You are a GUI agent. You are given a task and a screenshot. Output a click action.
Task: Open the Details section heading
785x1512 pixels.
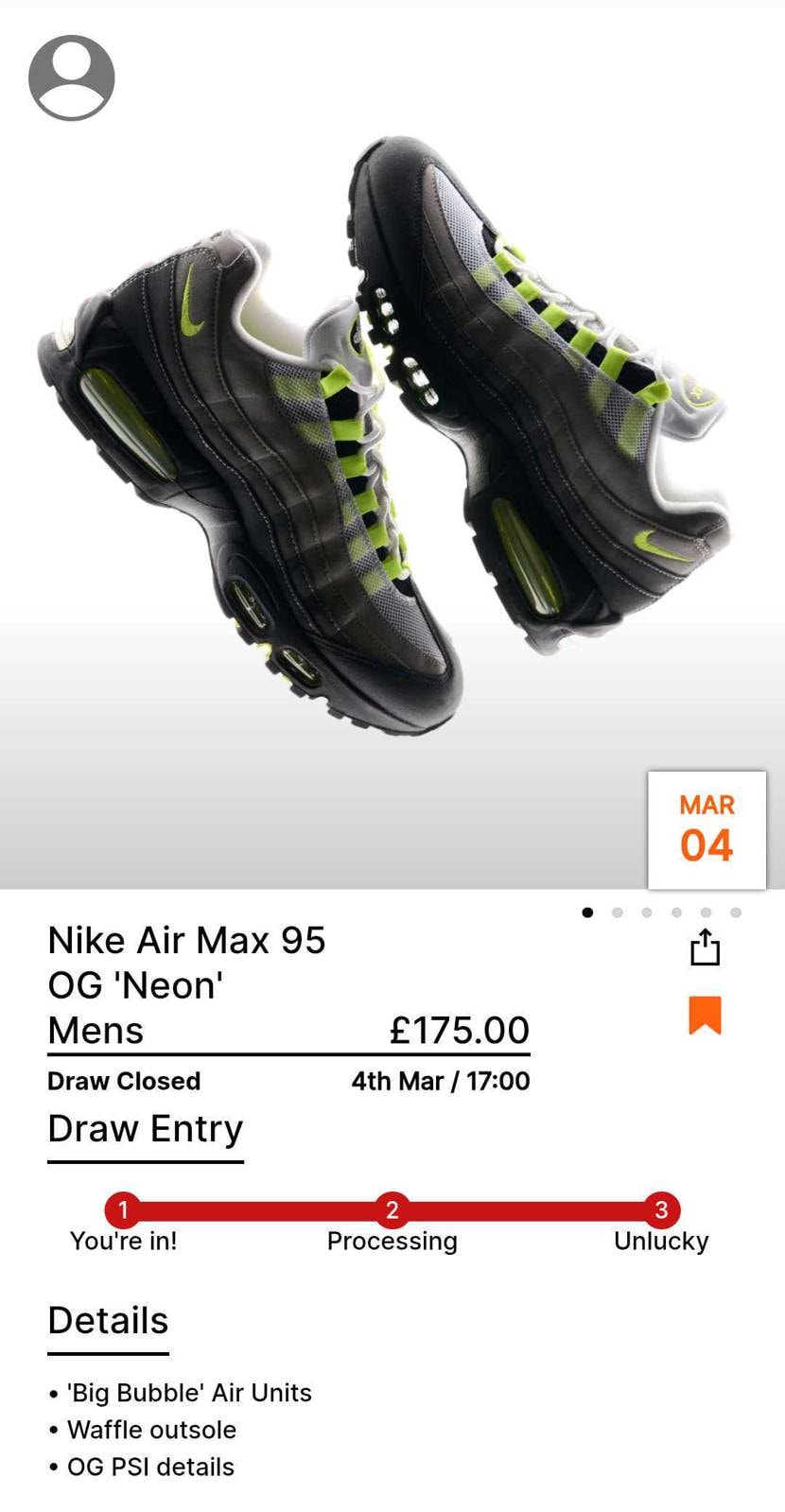click(108, 1320)
